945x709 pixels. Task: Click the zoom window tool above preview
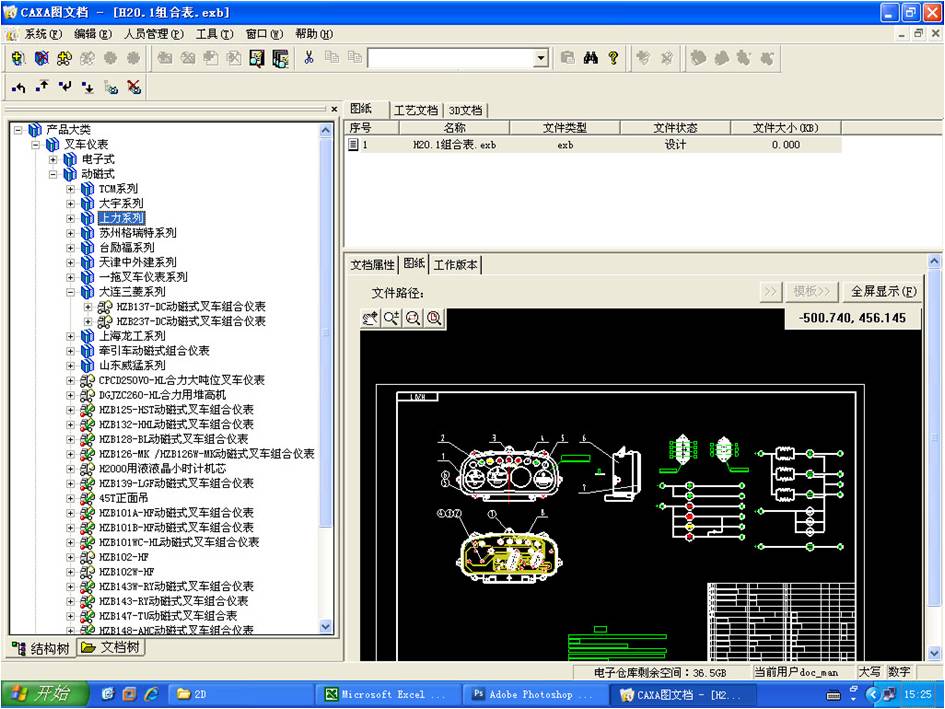pos(413,318)
